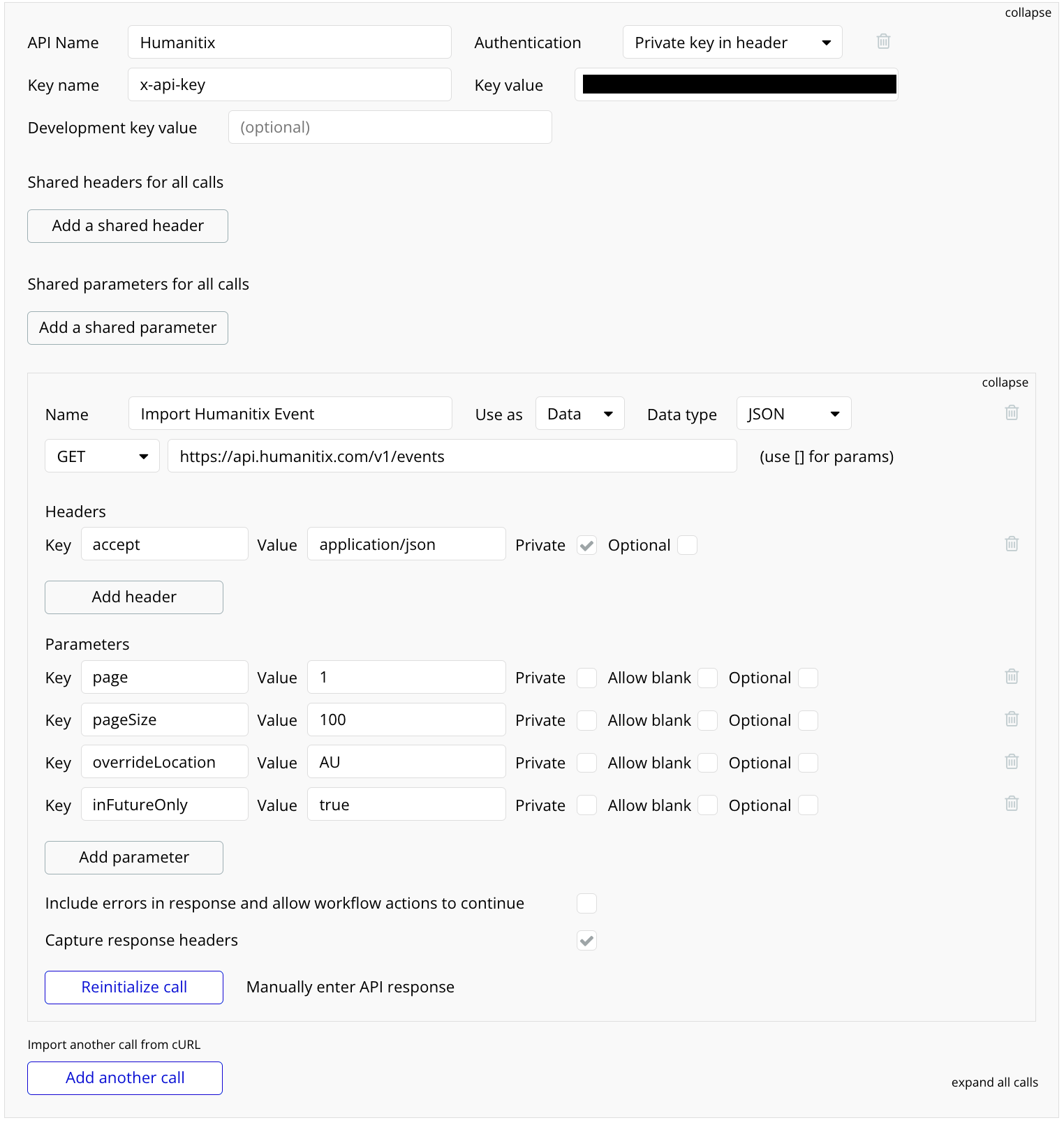Remove the overrideLocation parameter

click(x=1012, y=761)
